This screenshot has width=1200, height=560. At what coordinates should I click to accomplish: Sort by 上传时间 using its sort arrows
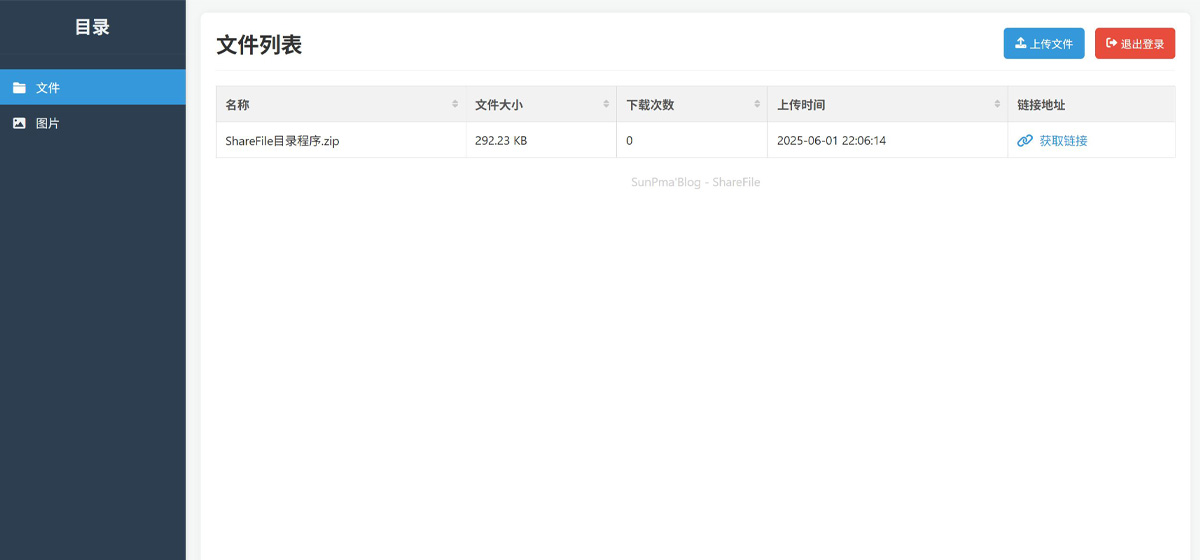coord(997,105)
